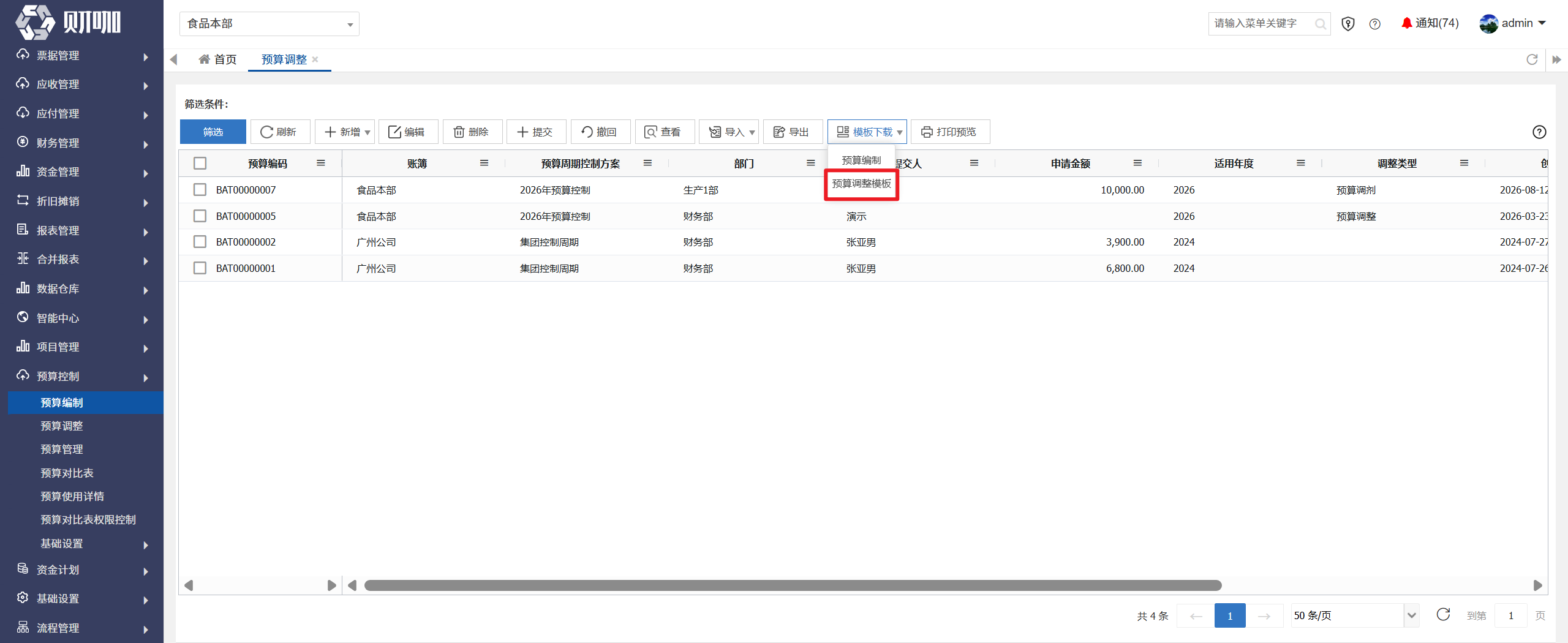Toggle the select-all header checkbox
This screenshot has height=643, width=1568.
200,163
